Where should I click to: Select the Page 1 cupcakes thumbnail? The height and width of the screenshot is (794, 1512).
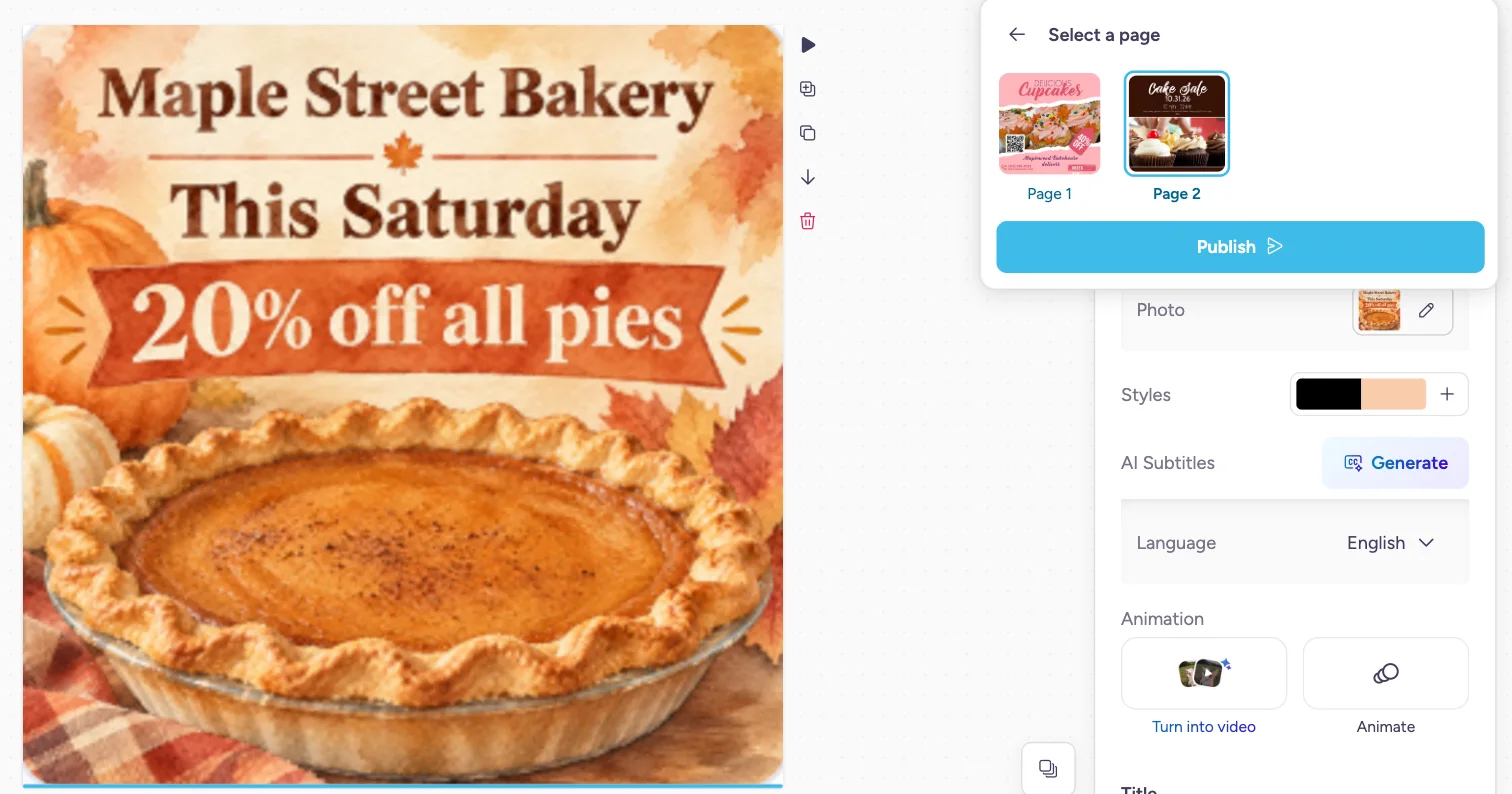(1050, 124)
